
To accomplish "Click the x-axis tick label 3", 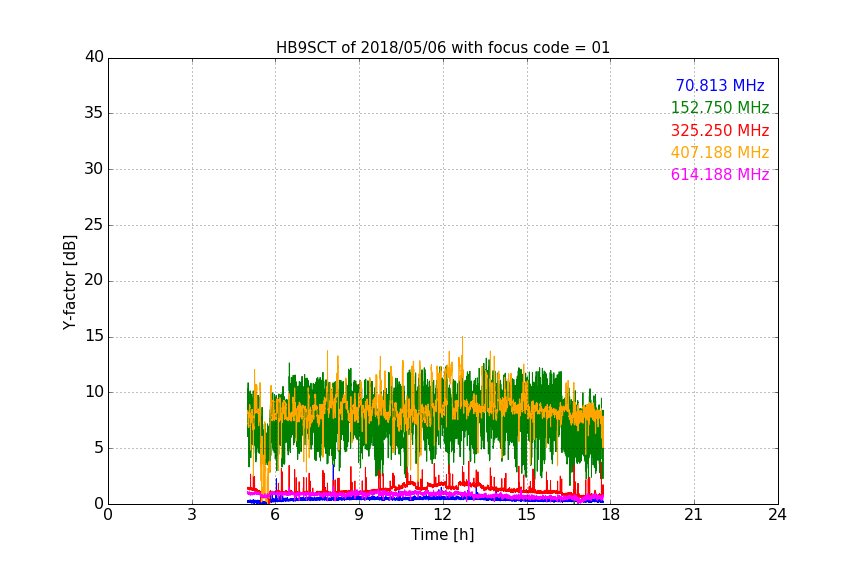I will tap(192, 515).
